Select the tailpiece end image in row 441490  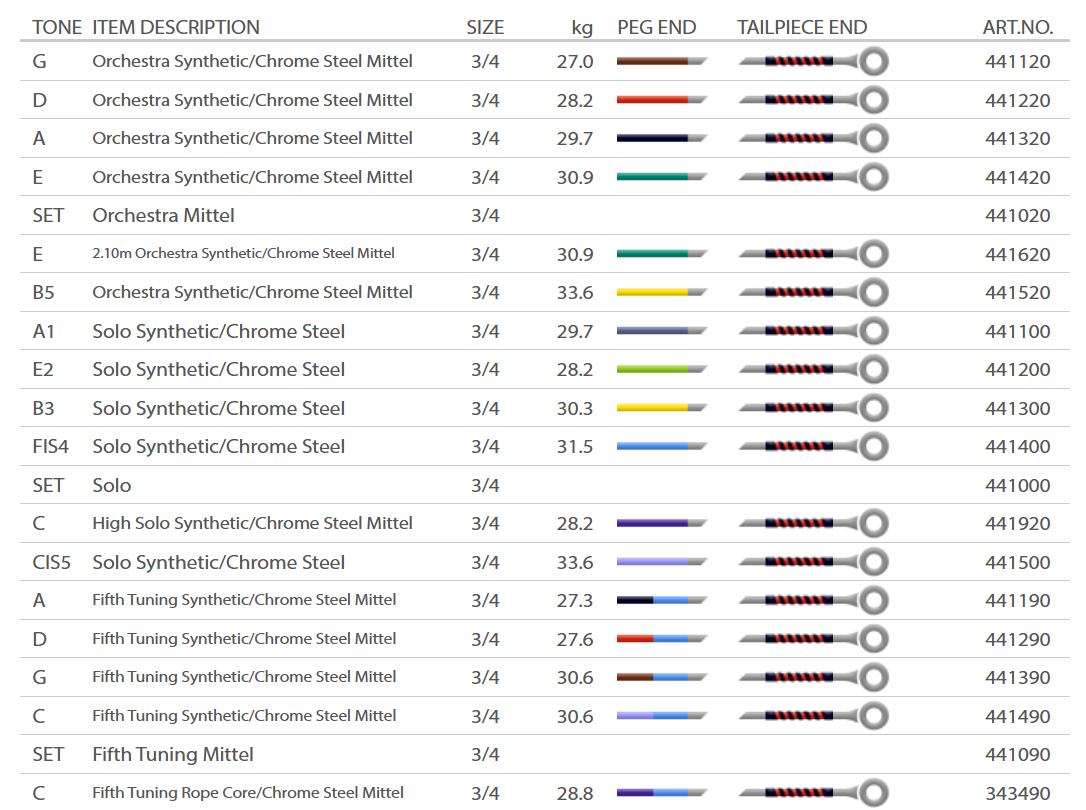click(812, 716)
